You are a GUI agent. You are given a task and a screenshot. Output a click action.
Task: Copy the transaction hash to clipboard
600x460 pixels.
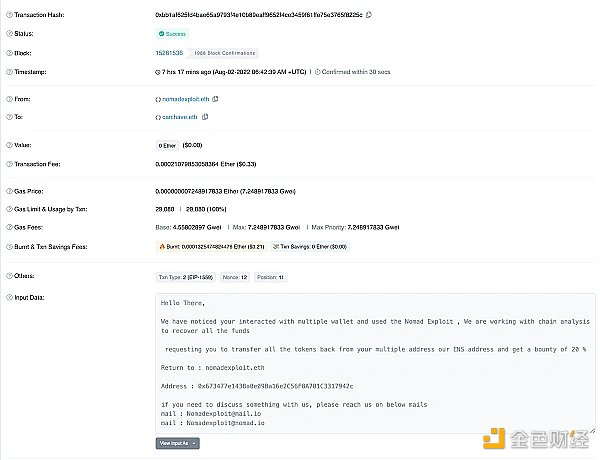(x=370, y=15)
